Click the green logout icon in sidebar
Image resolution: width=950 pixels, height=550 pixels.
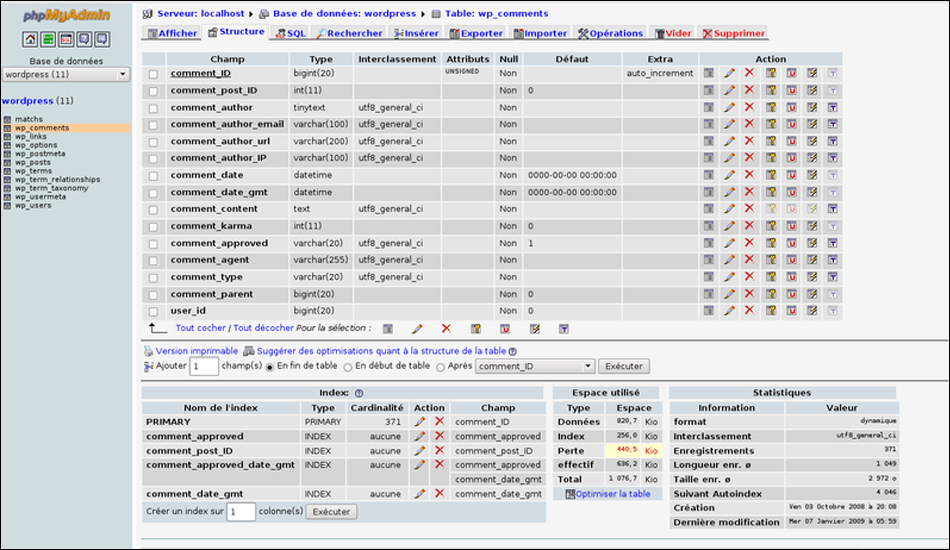pos(48,39)
